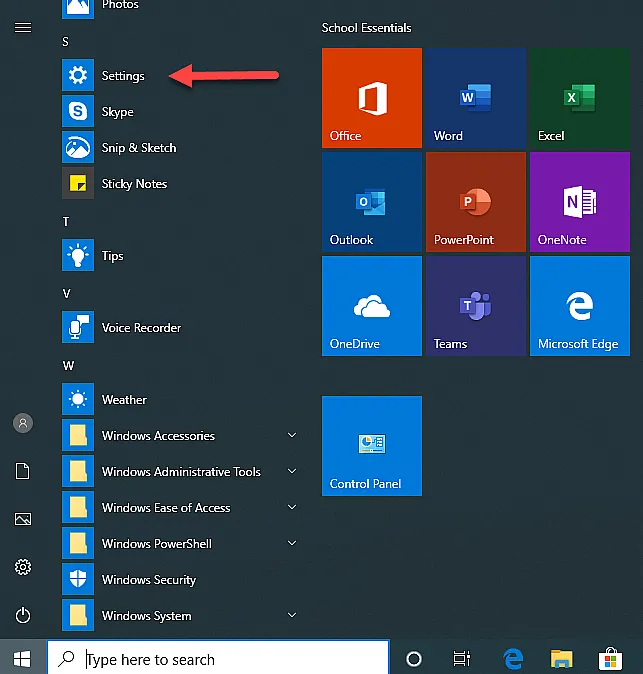Open the OneNote tile
This screenshot has width=643, height=674.
pos(580,202)
